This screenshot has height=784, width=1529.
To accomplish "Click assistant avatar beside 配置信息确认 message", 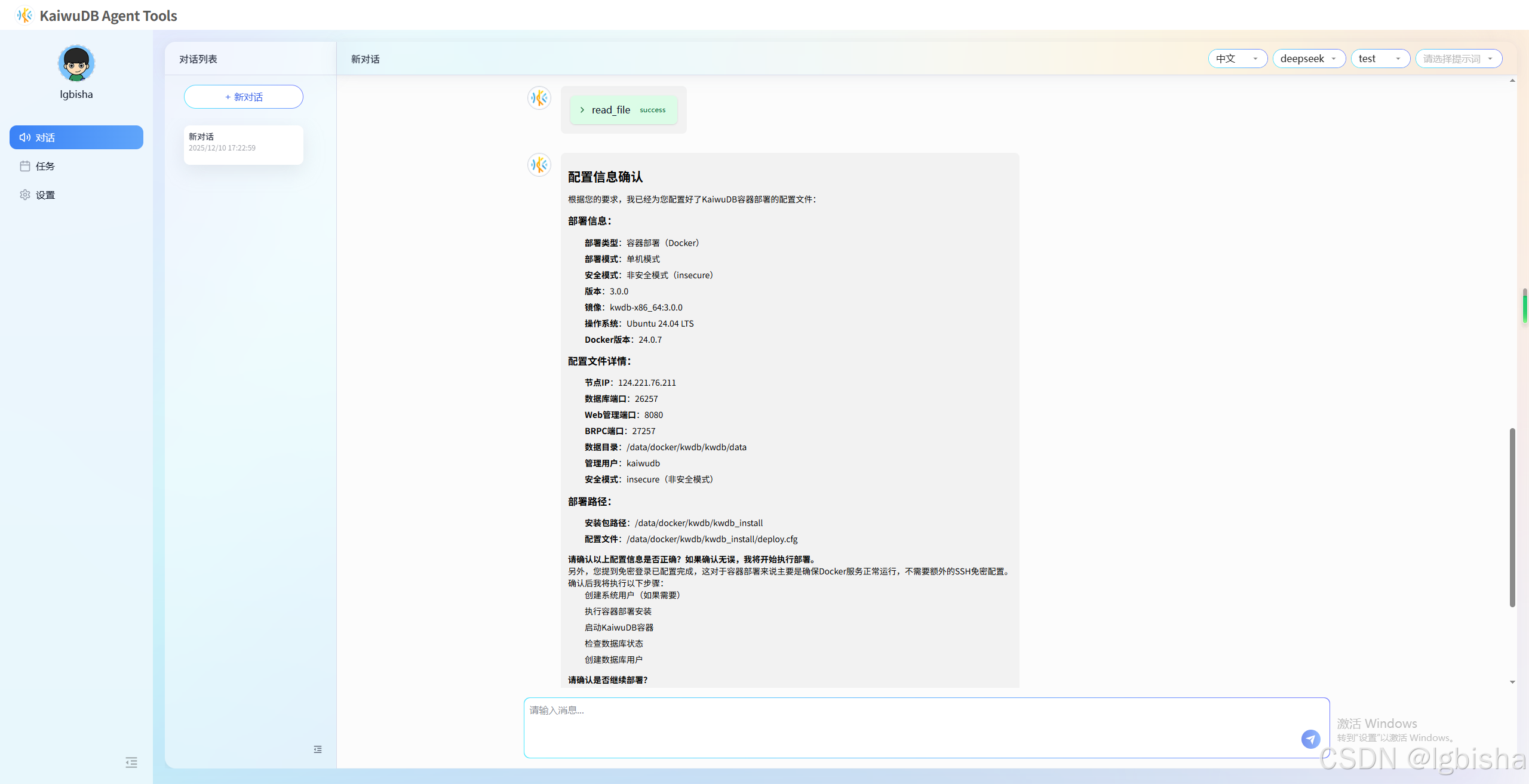I will pyautogui.click(x=539, y=165).
